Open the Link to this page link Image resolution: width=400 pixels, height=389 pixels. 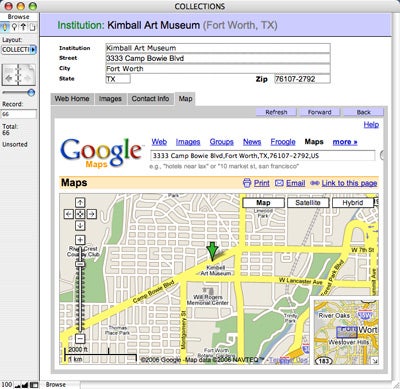pyautogui.click(x=349, y=183)
